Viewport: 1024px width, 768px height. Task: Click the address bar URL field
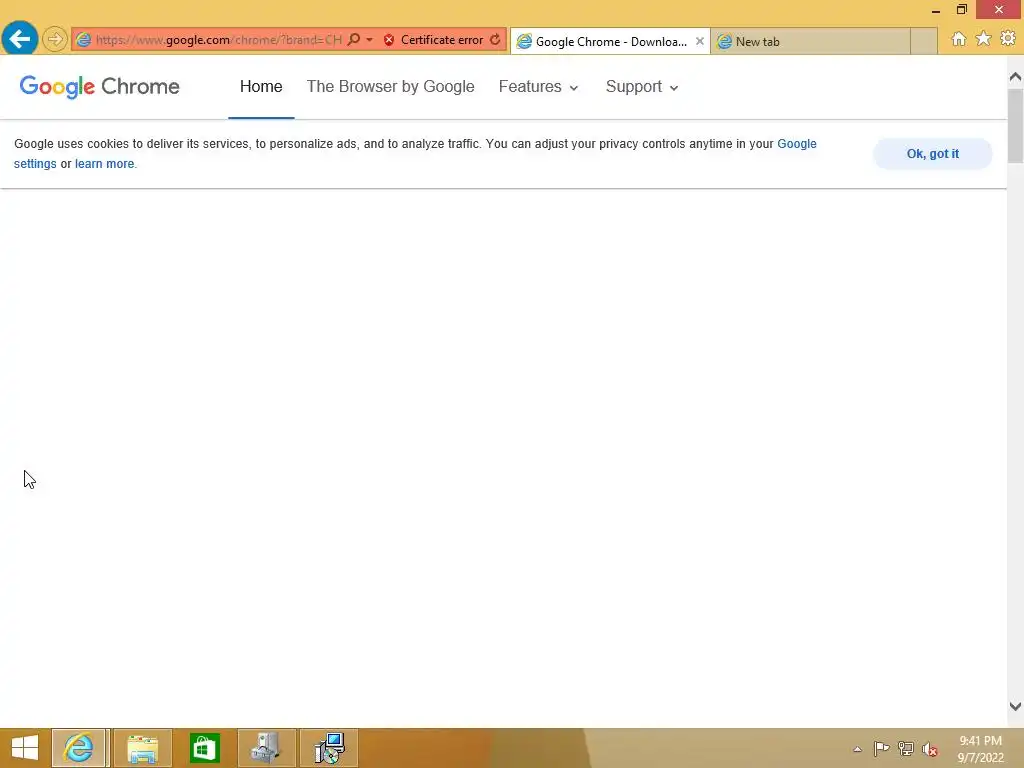(x=219, y=40)
